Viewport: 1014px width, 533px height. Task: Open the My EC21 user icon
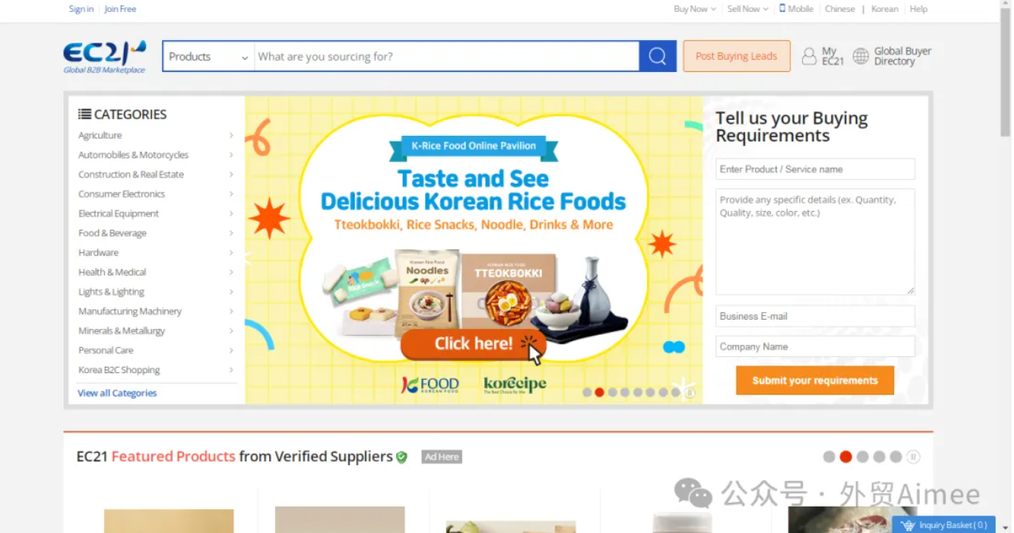[809, 57]
